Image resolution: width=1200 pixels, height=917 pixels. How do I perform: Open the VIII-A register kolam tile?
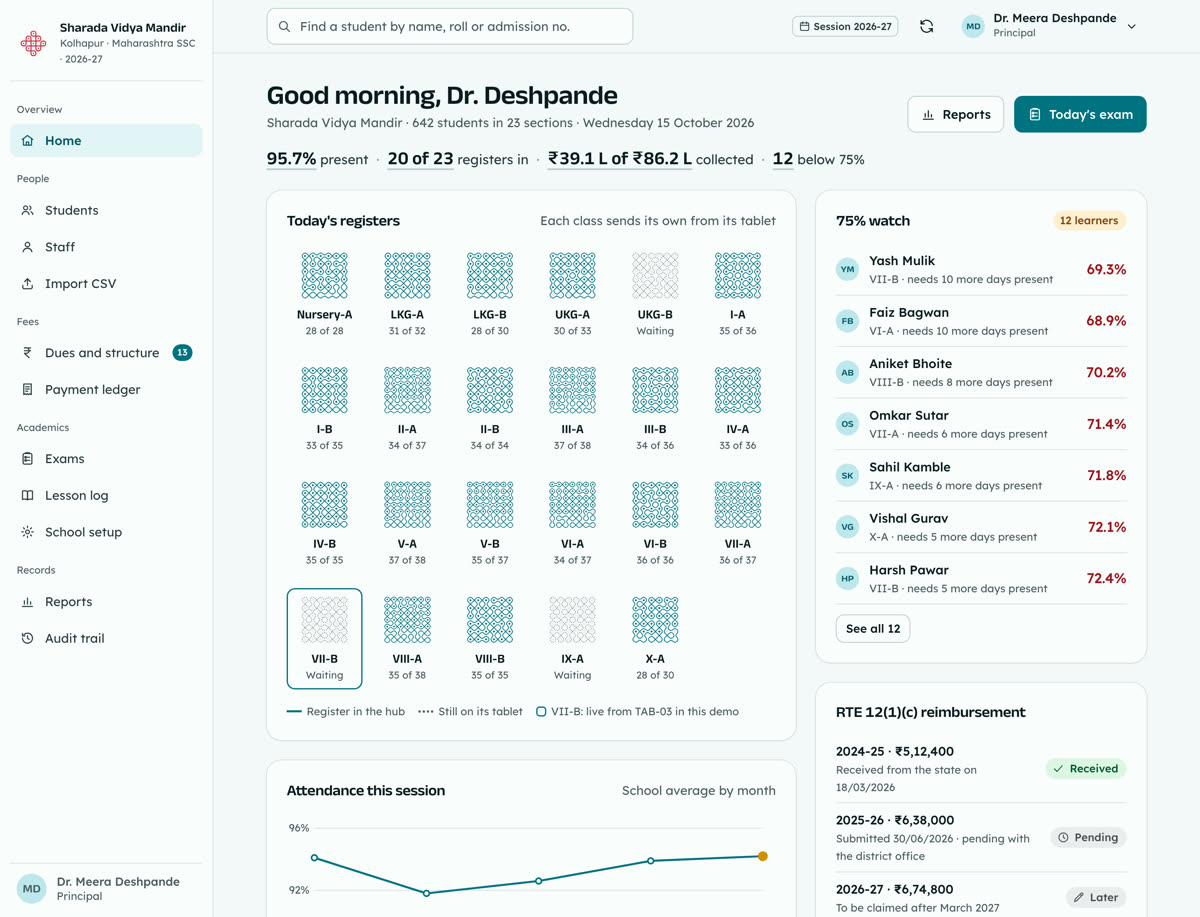pyautogui.click(x=407, y=639)
